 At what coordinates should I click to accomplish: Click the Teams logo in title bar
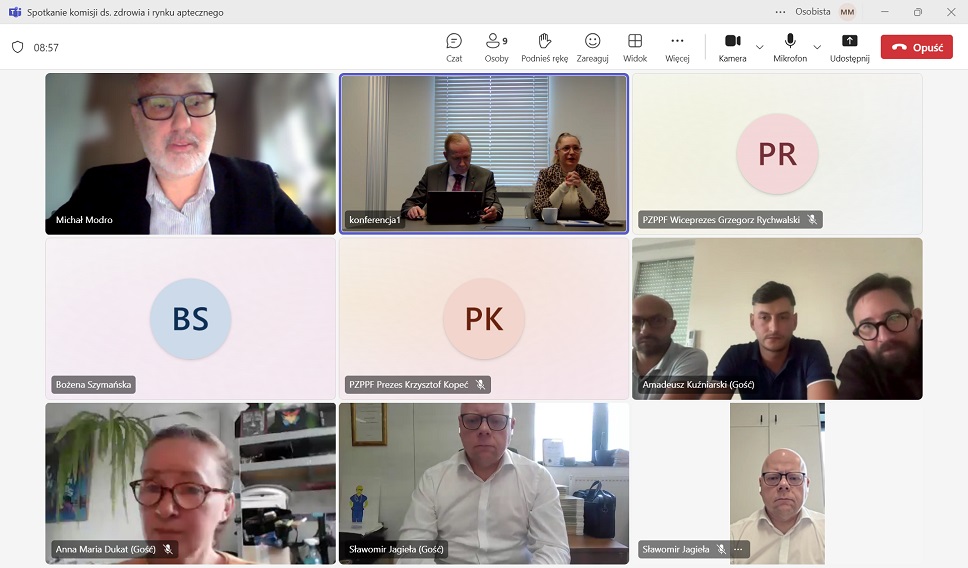[15, 12]
